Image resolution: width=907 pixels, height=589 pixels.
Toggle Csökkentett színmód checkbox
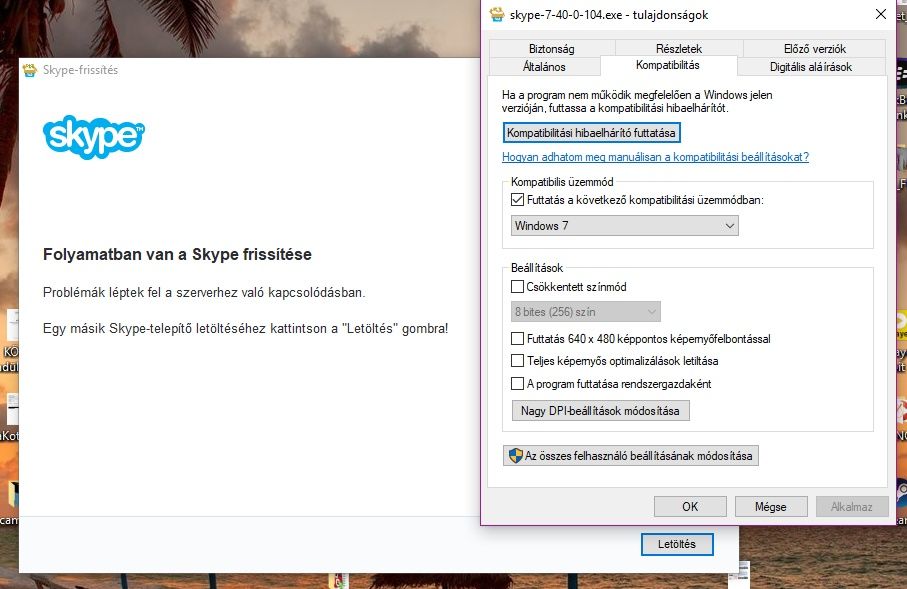point(518,286)
